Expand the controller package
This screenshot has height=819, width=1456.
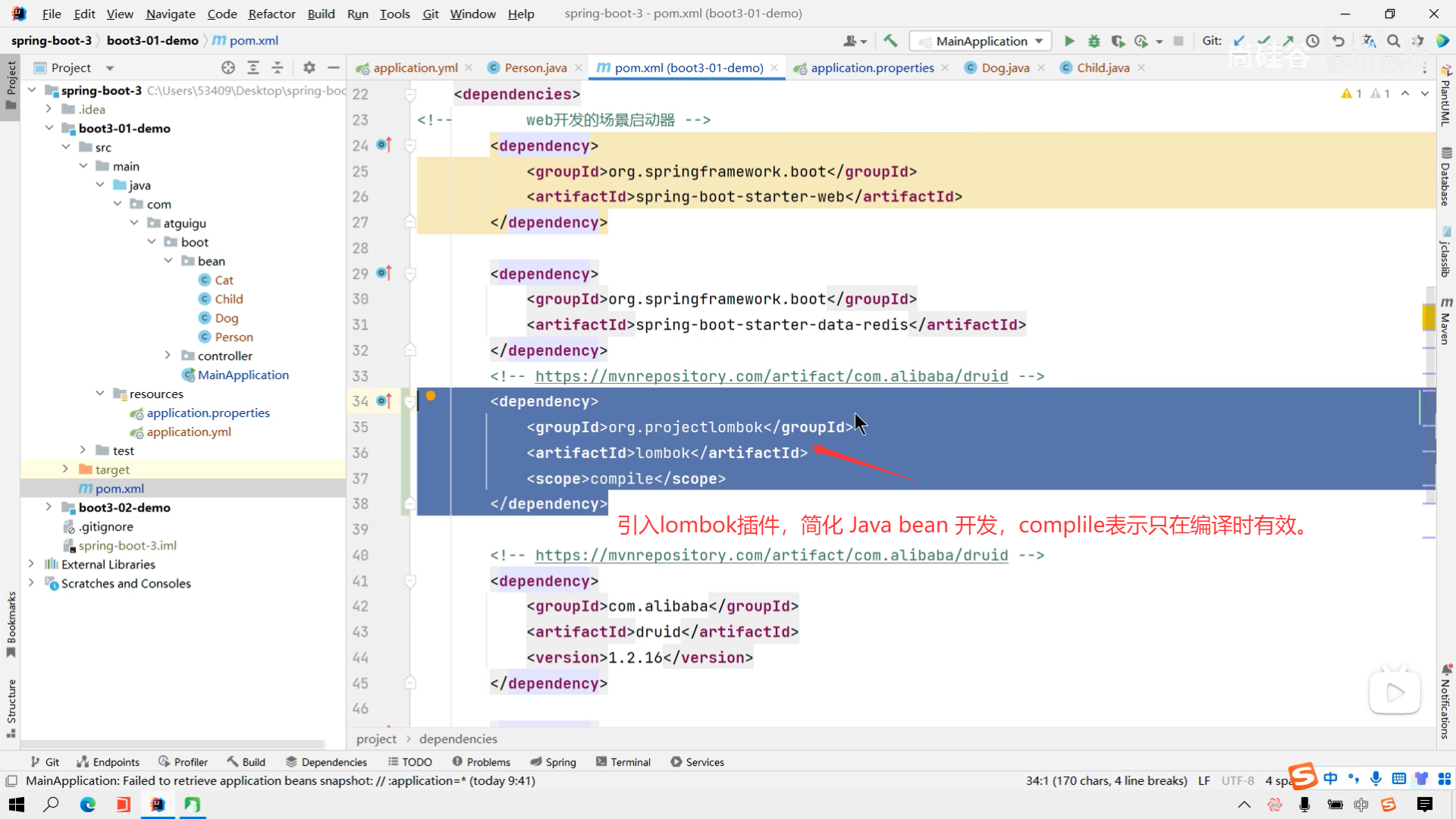click(x=168, y=356)
